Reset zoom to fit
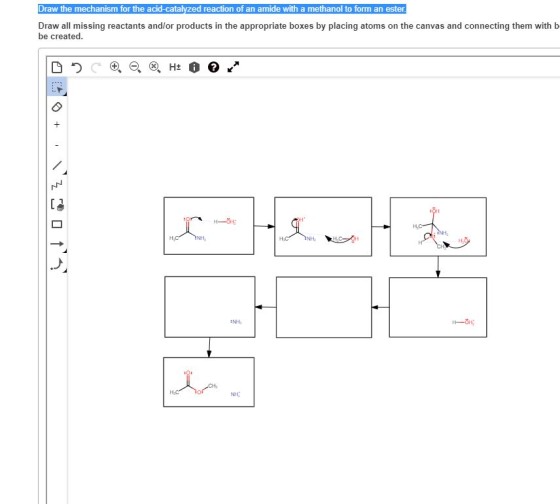Viewport: 560px width, 504px height. coord(154,67)
